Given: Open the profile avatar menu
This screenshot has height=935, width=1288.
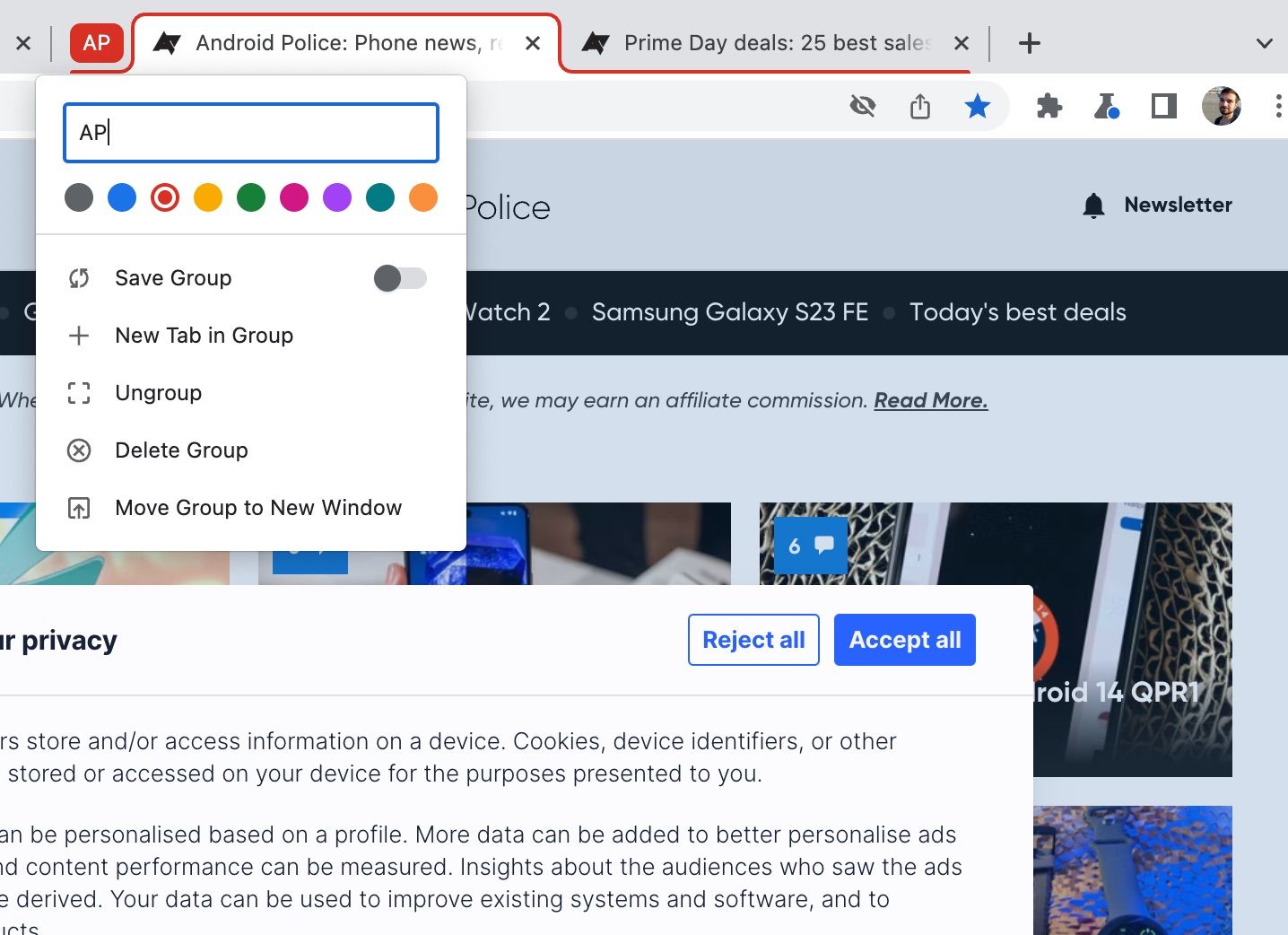Looking at the screenshot, I should (1221, 107).
